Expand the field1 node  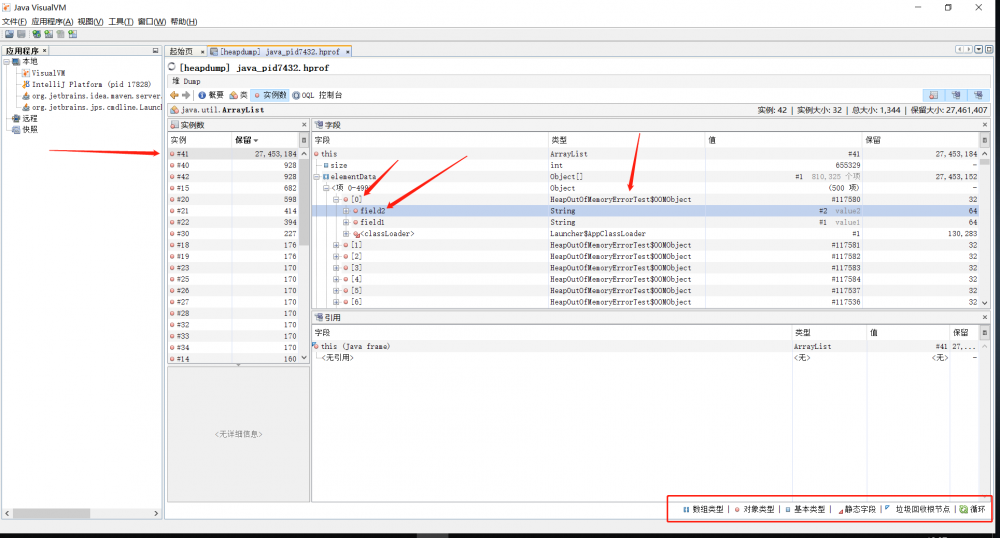[x=346, y=222]
